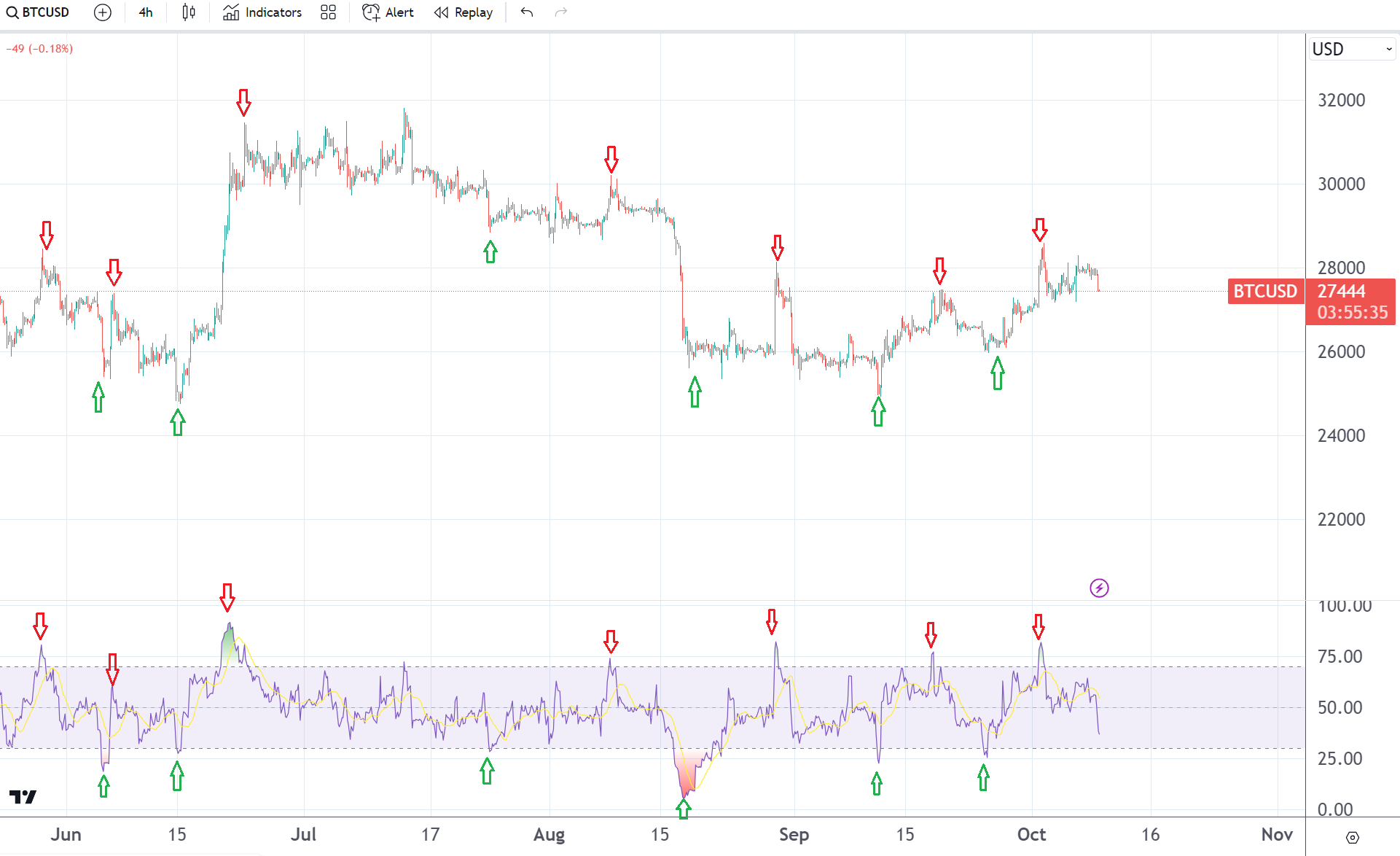This screenshot has height=856, width=1400.
Task: Click the 27444 current price label
Action: [x=1342, y=291]
